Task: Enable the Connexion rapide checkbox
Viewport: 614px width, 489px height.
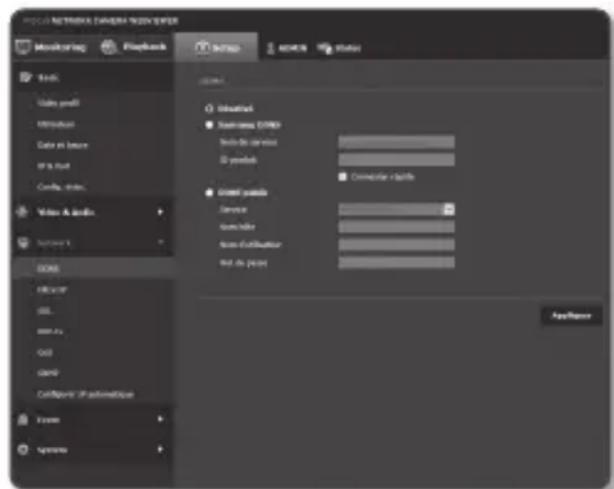Action: tap(343, 176)
